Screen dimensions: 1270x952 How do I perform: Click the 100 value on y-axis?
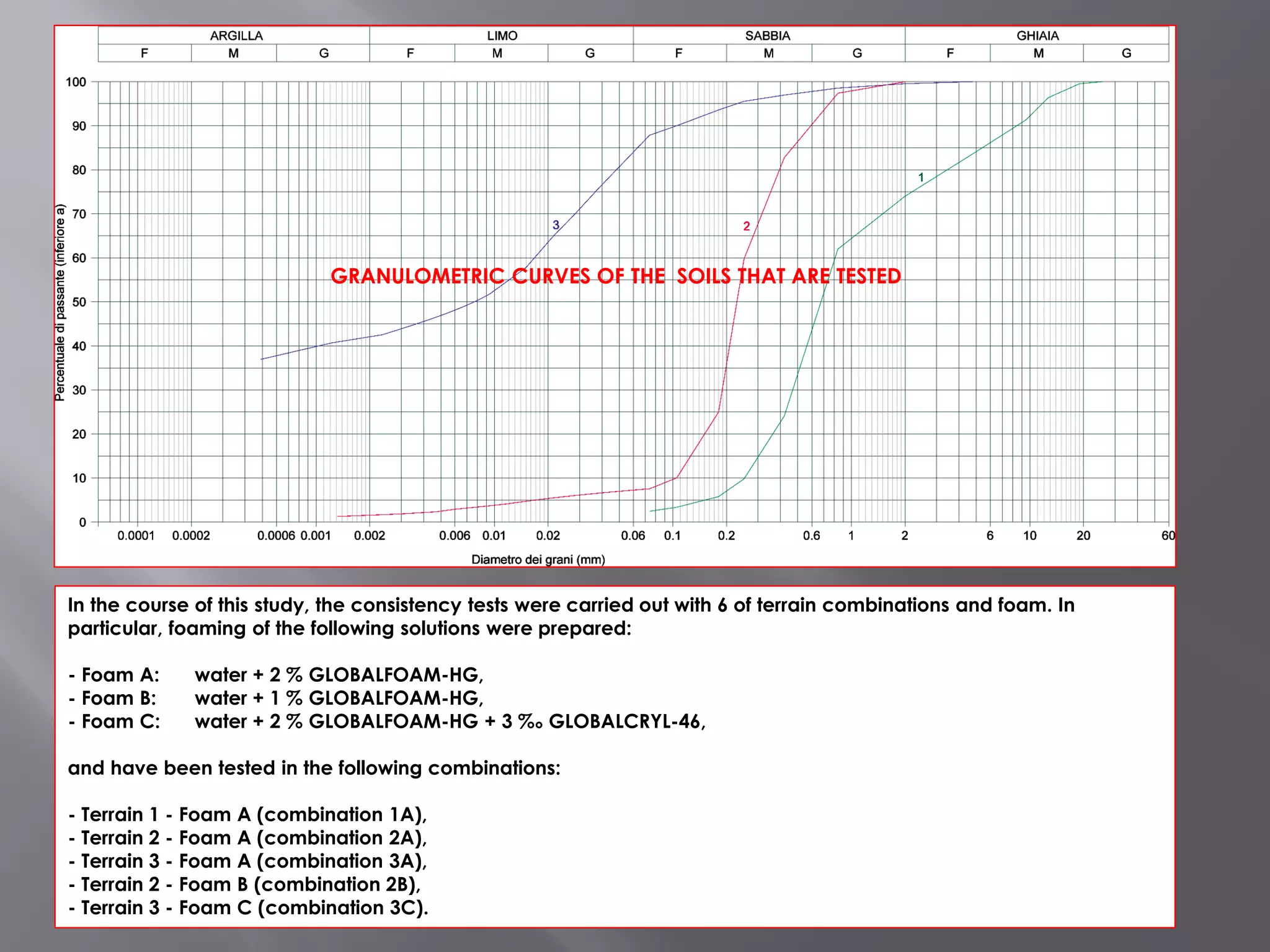point(76,82)
